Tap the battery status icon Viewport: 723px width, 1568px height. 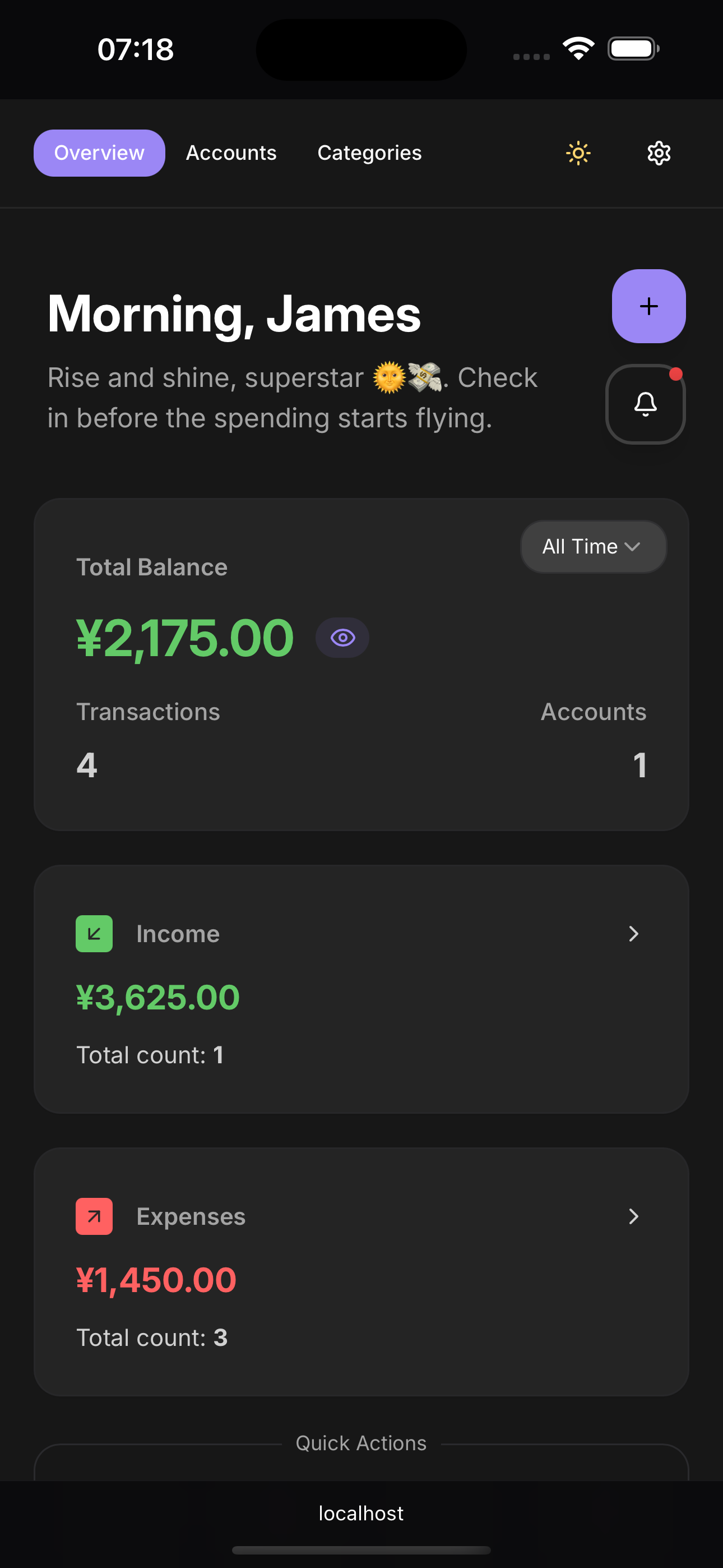633,49
